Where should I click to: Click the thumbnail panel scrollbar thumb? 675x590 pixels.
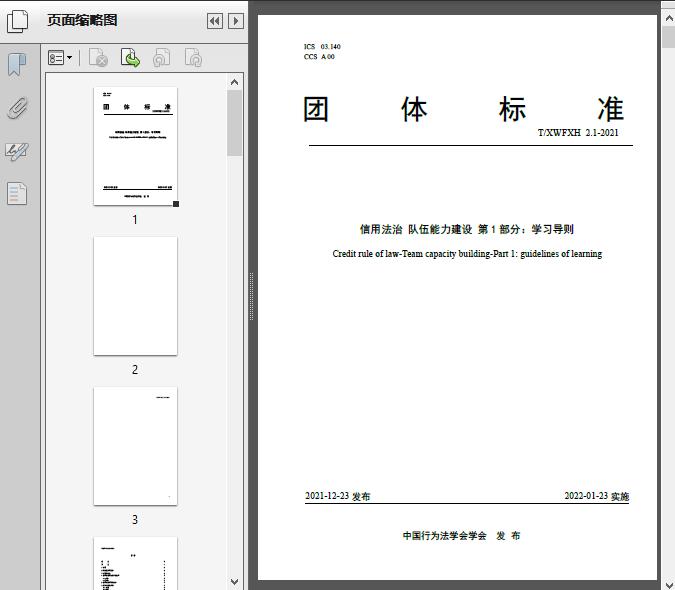tap(235, 123)
